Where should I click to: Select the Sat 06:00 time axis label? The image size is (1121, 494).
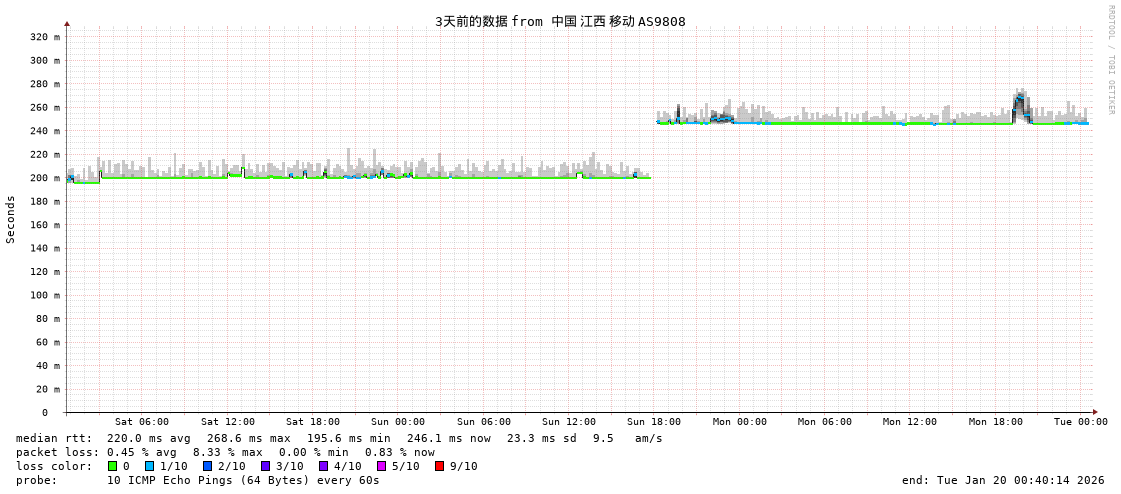click(x=142, y=422)
